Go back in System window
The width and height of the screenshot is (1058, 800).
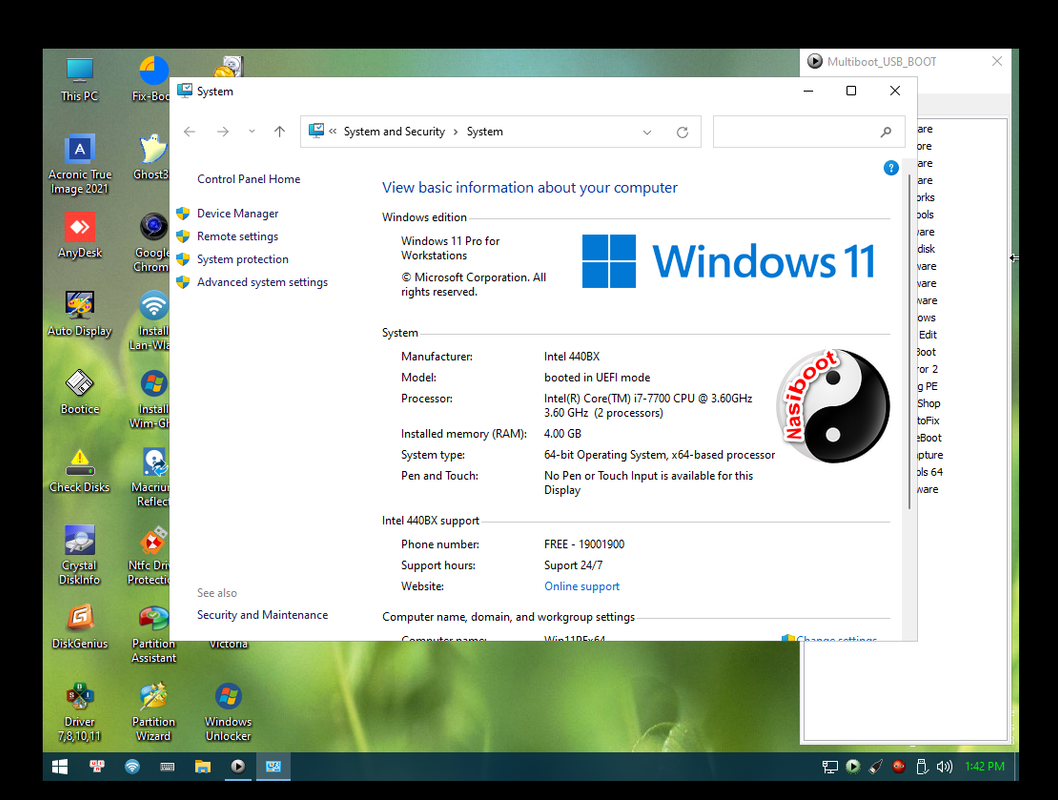pyautogui.click(x=190, y=132)
